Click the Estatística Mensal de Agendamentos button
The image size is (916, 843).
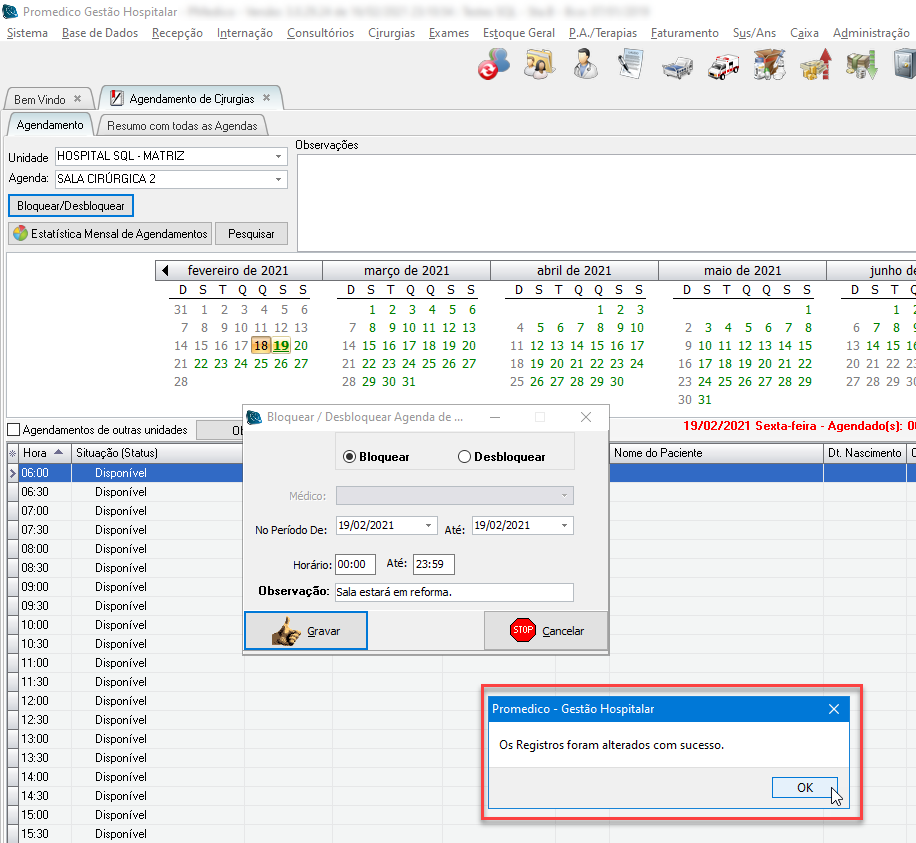[x=110, y=234]
